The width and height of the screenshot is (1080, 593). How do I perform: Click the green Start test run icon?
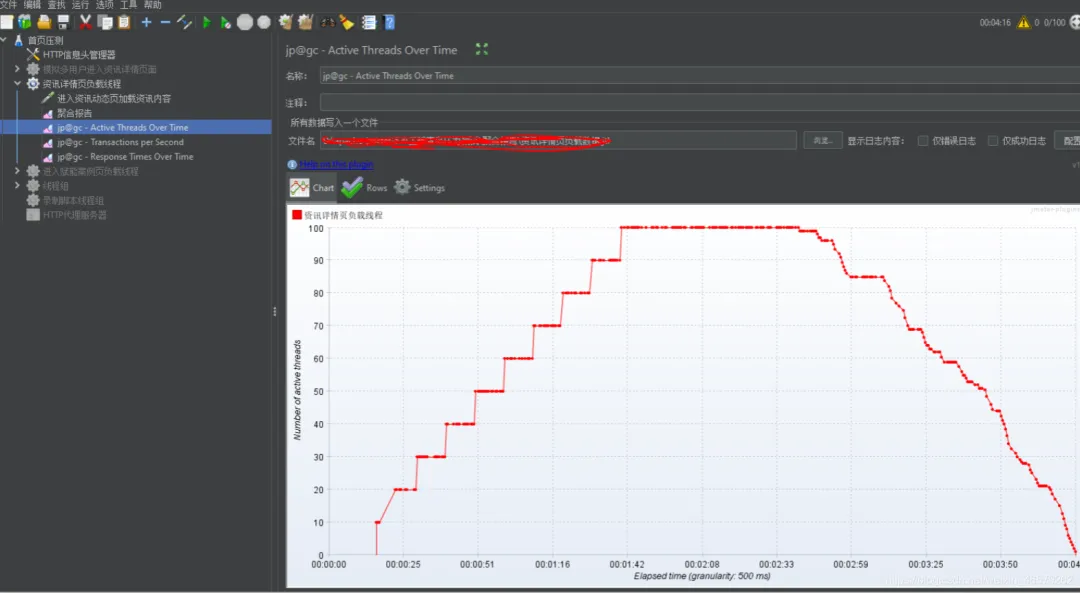click(x=207, y=23)
